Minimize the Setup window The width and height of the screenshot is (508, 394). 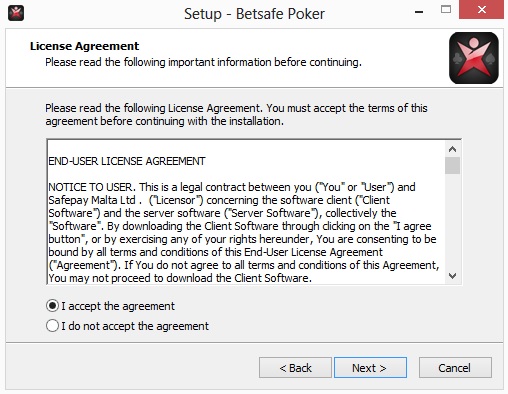[419, 11]
